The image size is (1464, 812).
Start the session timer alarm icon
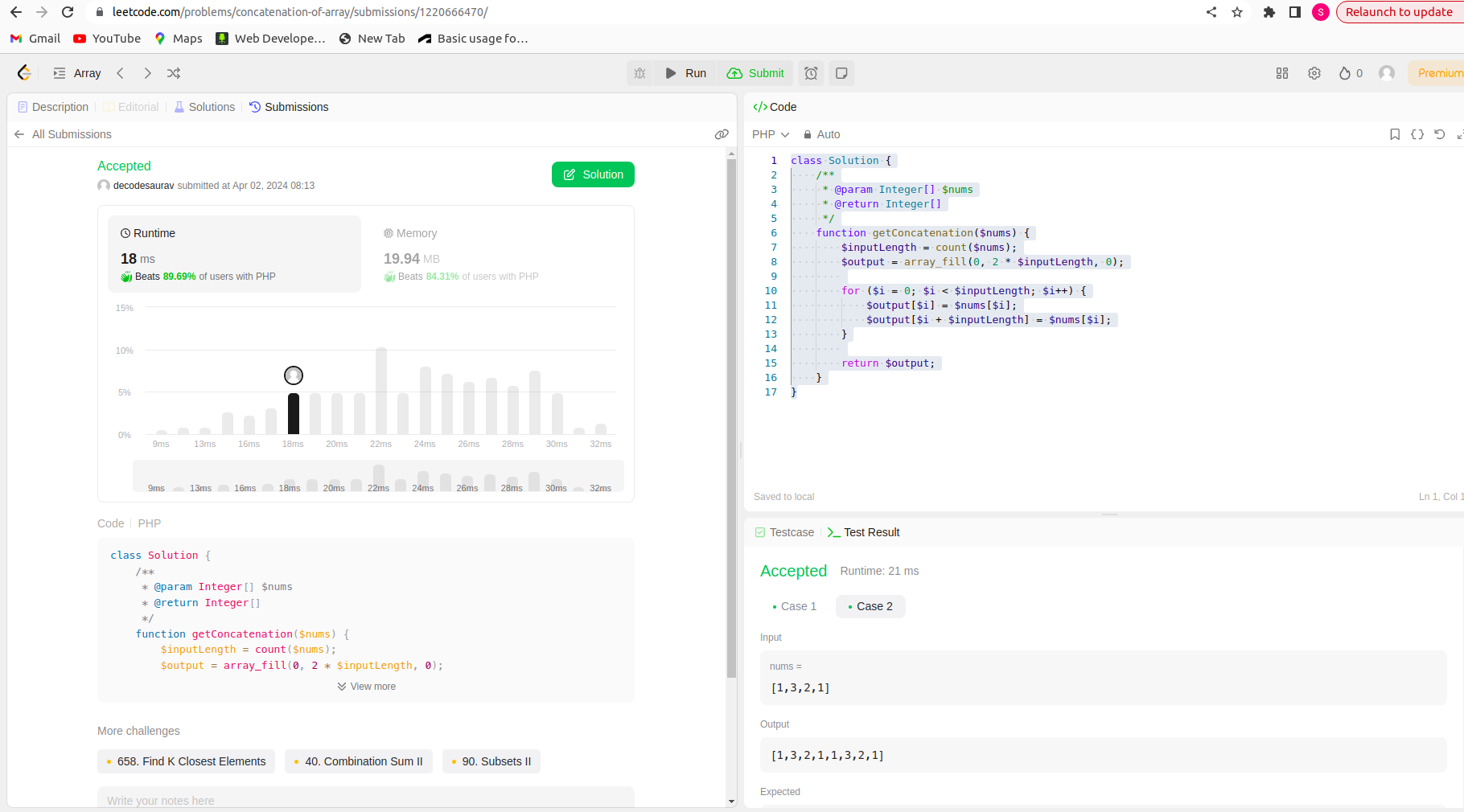click(811, 73)
